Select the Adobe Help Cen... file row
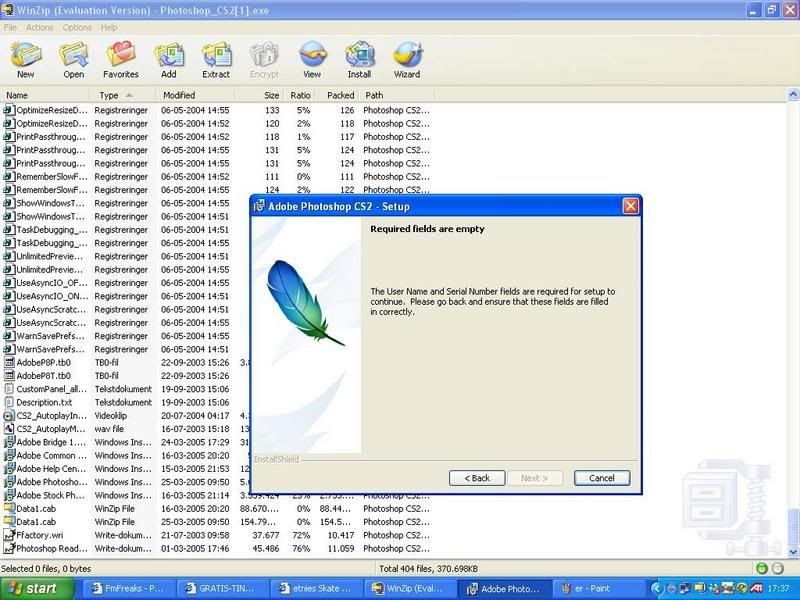 point(217,468)
